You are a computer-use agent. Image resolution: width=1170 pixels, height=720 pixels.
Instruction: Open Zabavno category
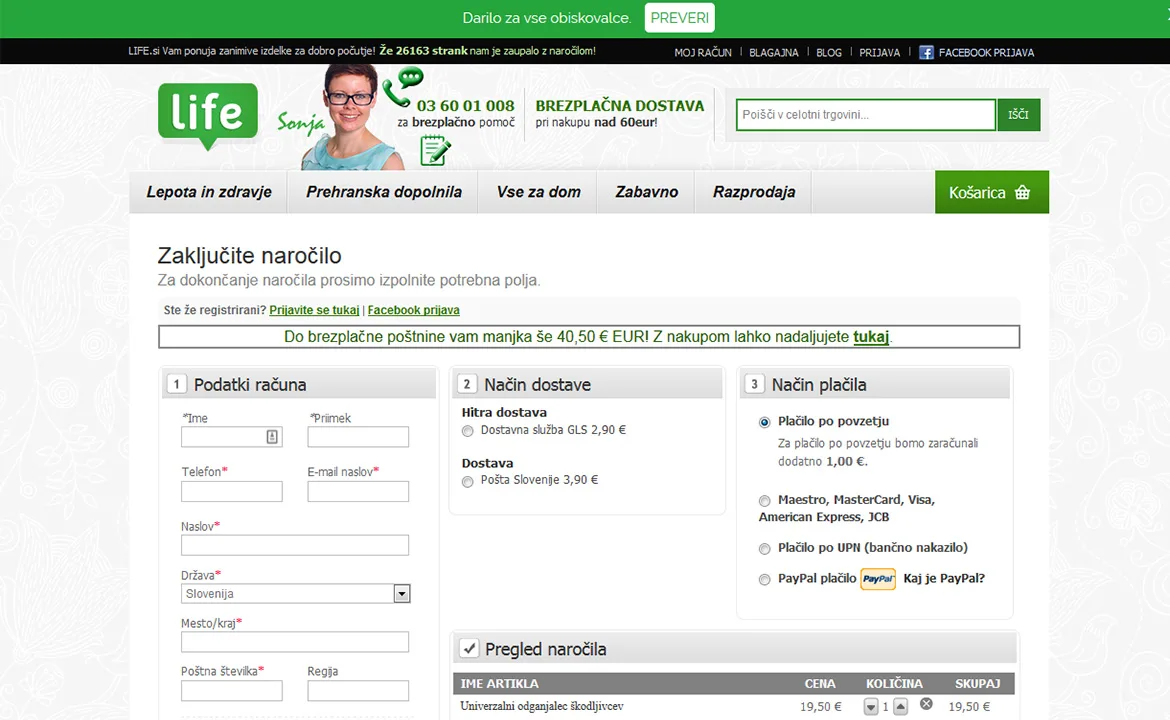[646, 192]
